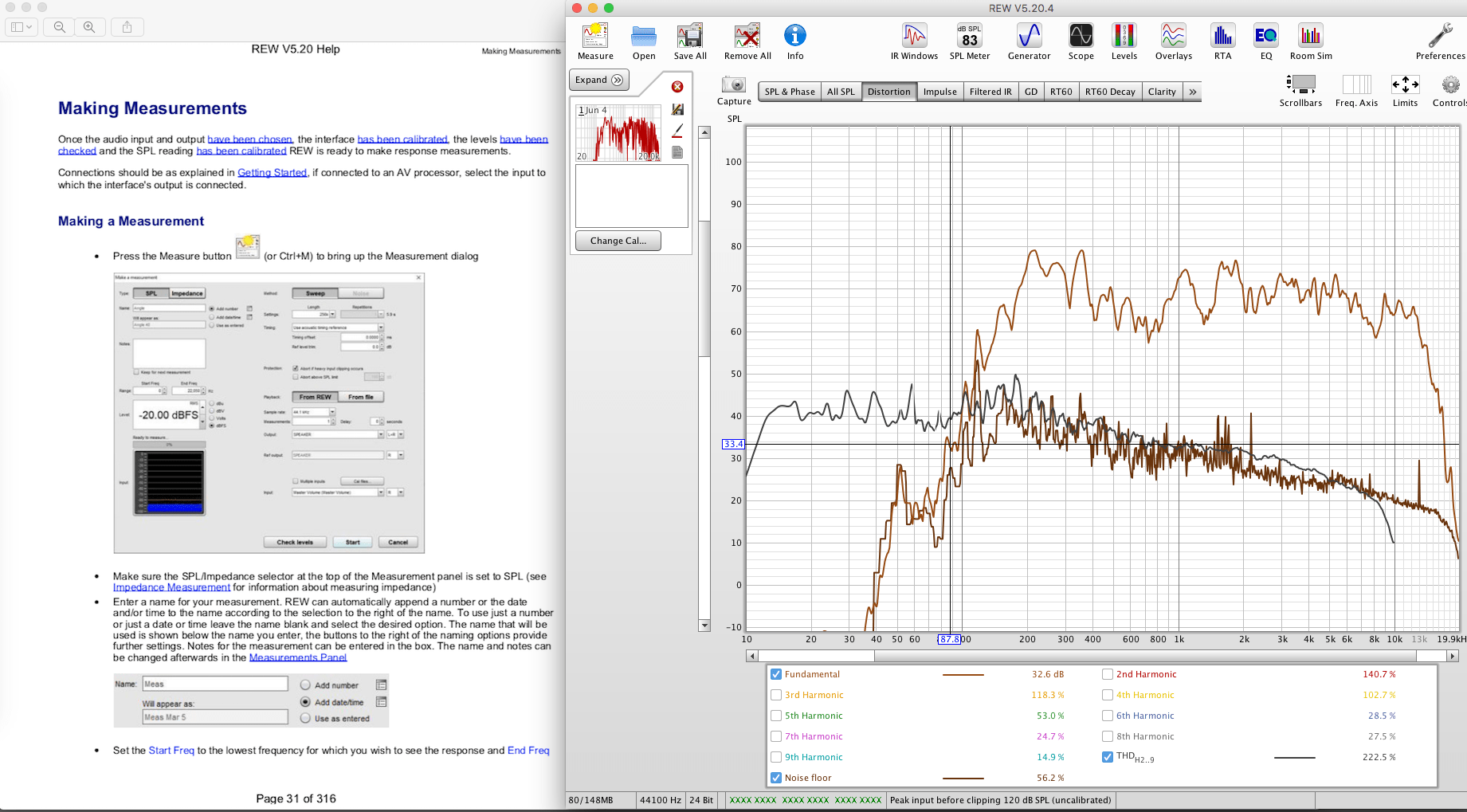Screen dimensions: 1467x812
Task: Remove the Jun 4 measurement with red X
Action: (x=677, y=87)
